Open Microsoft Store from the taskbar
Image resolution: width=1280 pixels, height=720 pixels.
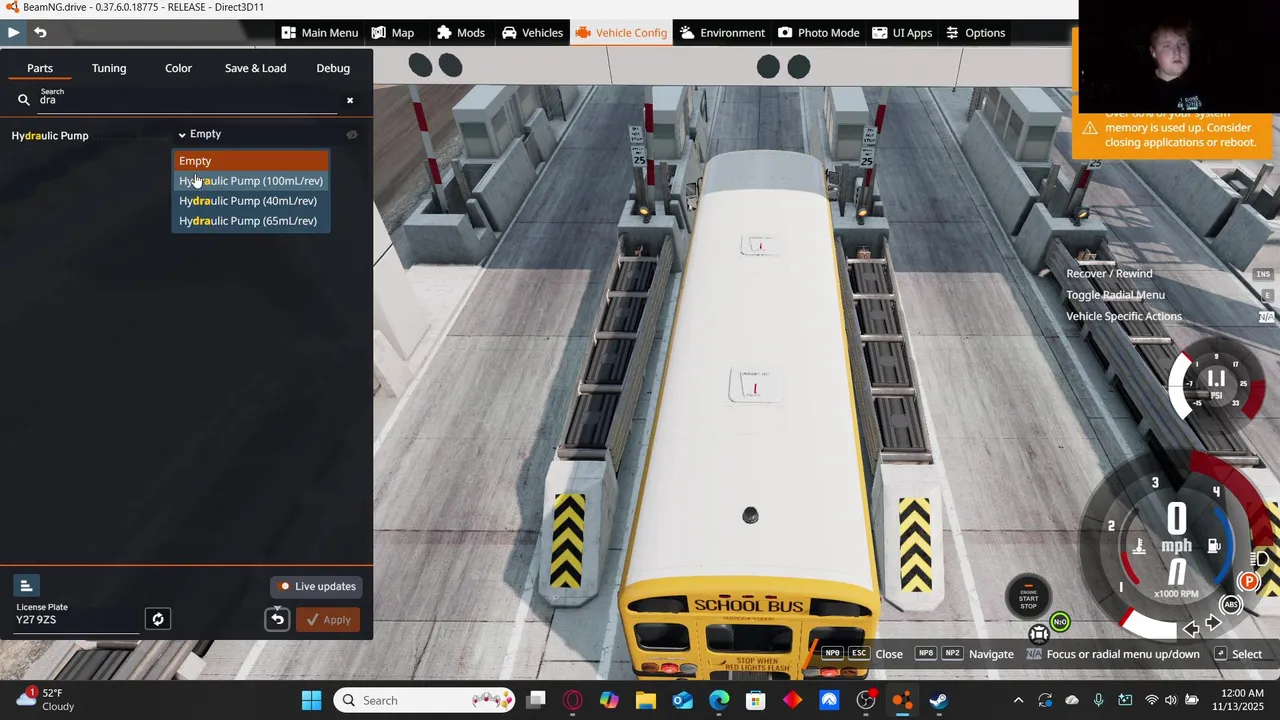756,700
